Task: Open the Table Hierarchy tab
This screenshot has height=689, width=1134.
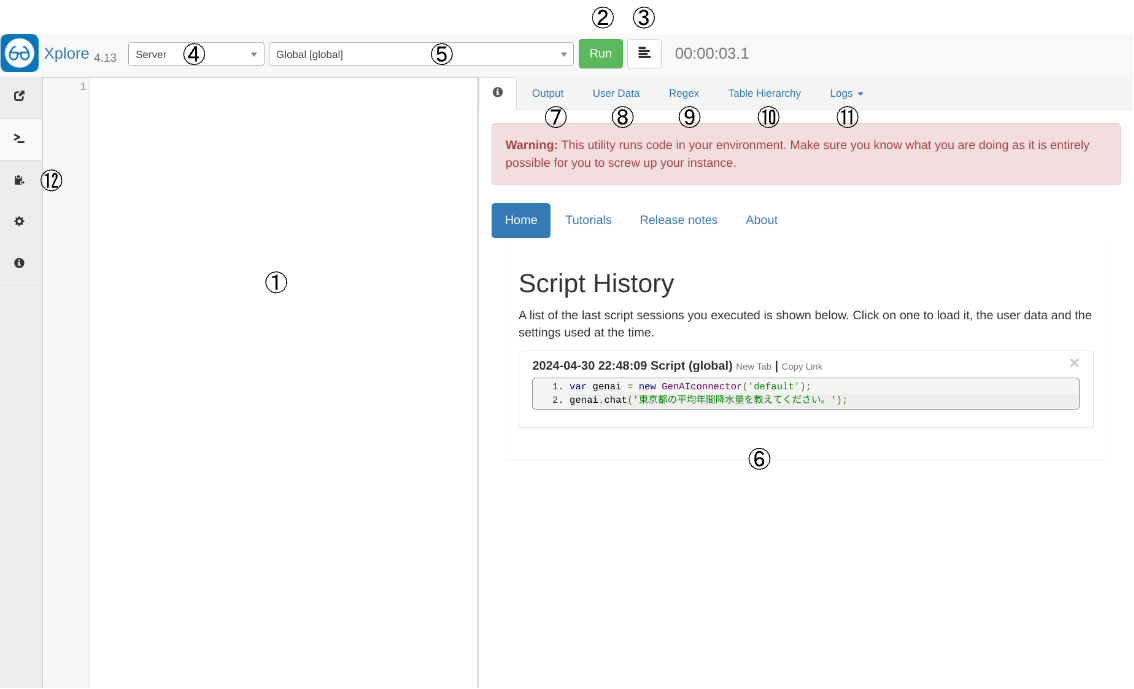Action: click(x=764, y=93)
